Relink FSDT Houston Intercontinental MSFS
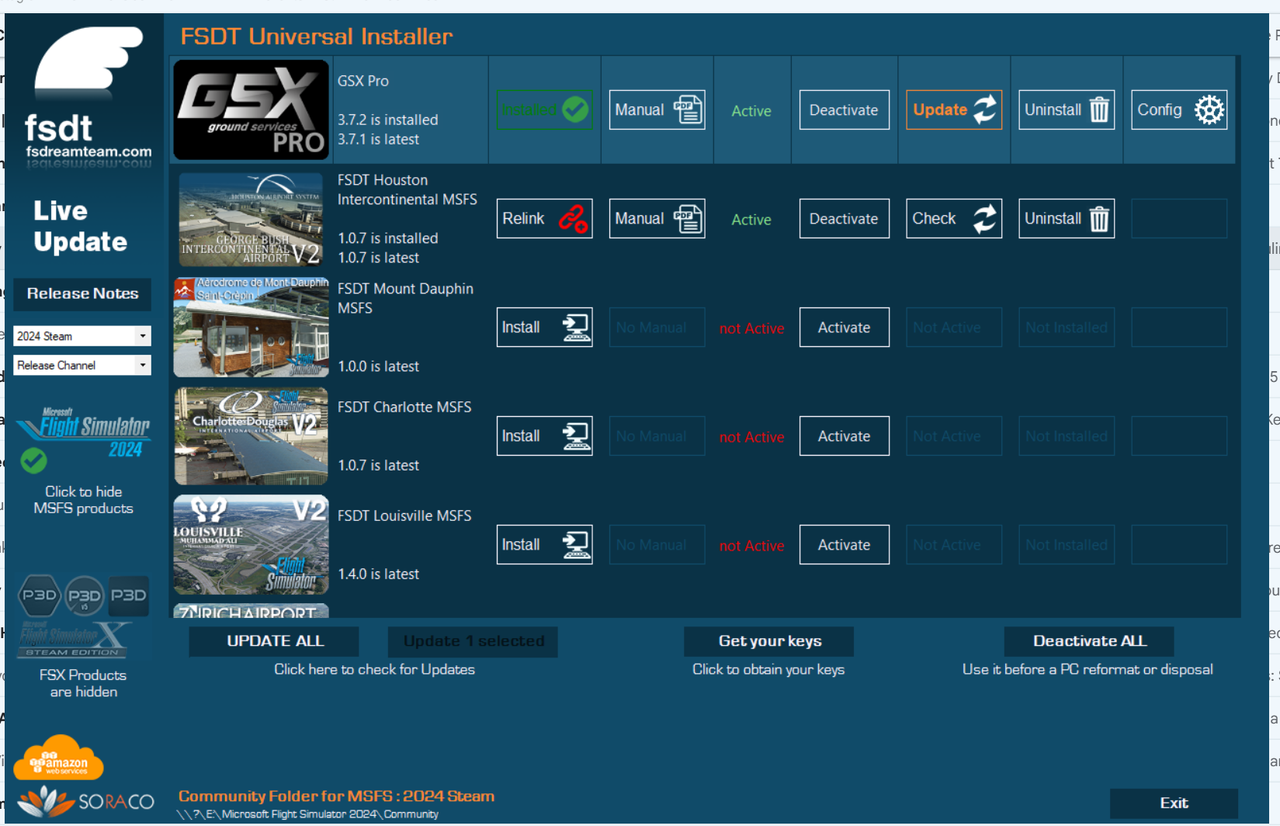The height and width of the screenshot is (826, 1280). (545, 219)
